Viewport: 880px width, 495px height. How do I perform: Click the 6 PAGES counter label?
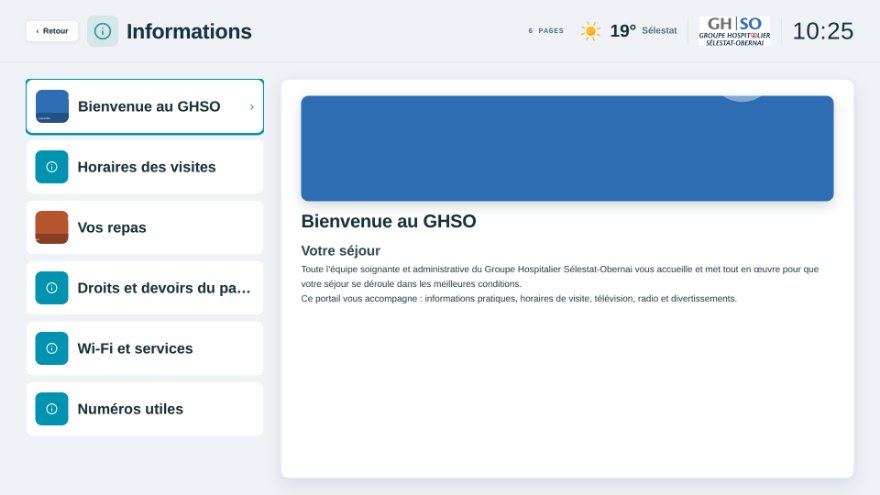546,31
